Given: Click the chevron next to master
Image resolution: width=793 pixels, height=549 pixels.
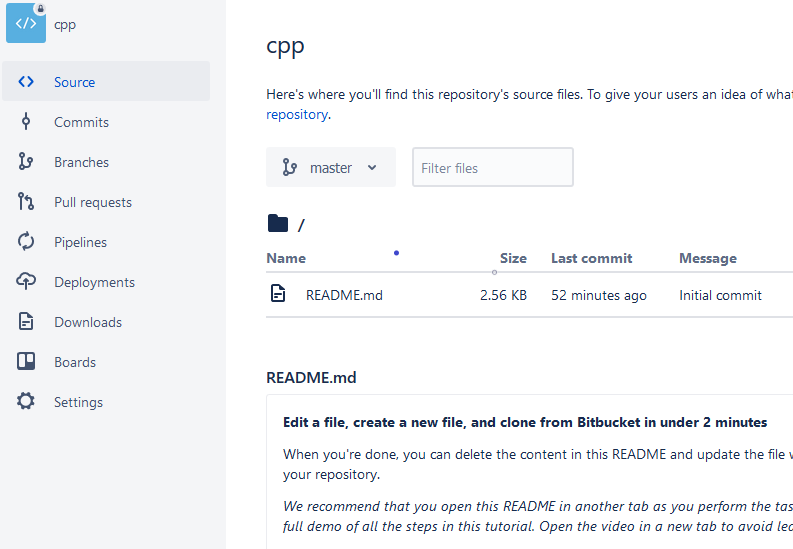Looking at the screenshot, I should click(x=372, y=168).
